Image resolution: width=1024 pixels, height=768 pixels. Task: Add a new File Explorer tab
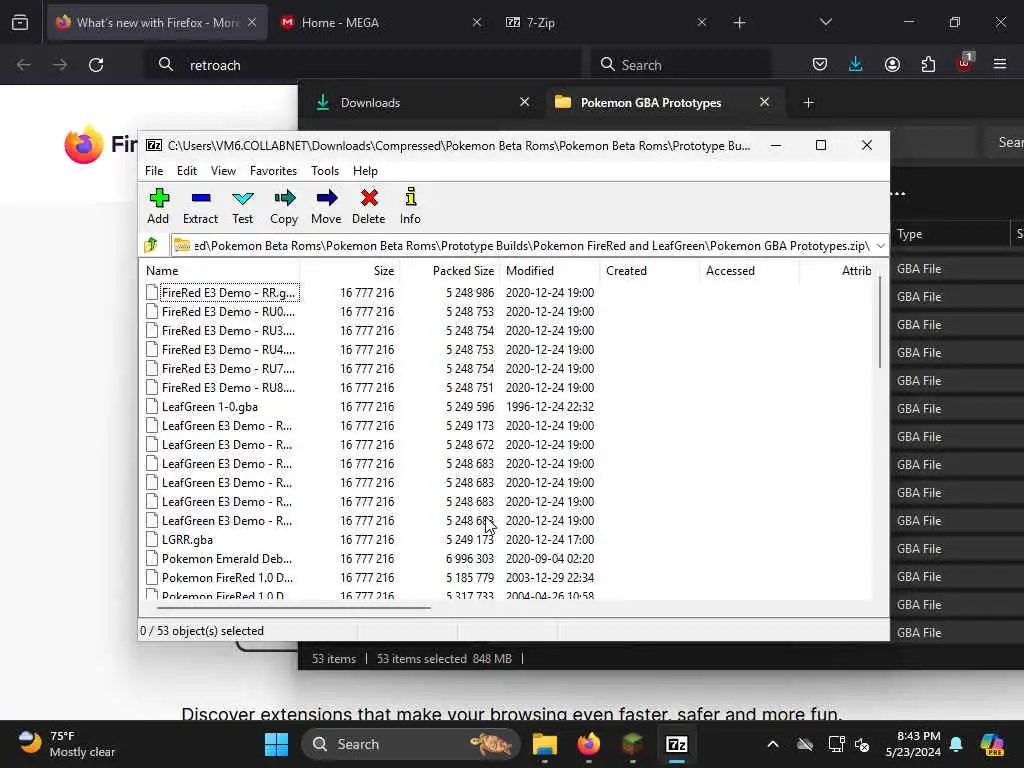click(x=808, y=103)
